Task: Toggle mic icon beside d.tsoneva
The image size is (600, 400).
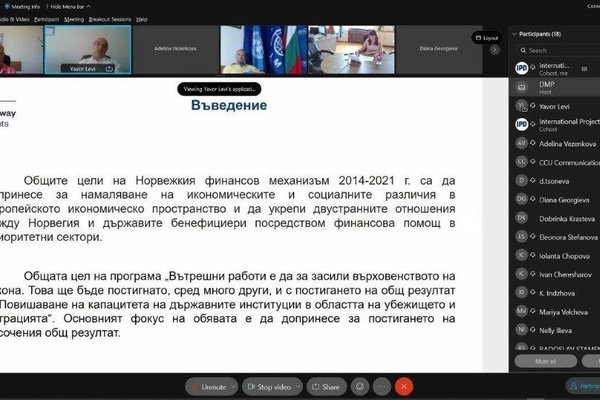Action: pyautogui.click(x=532, y=180)
